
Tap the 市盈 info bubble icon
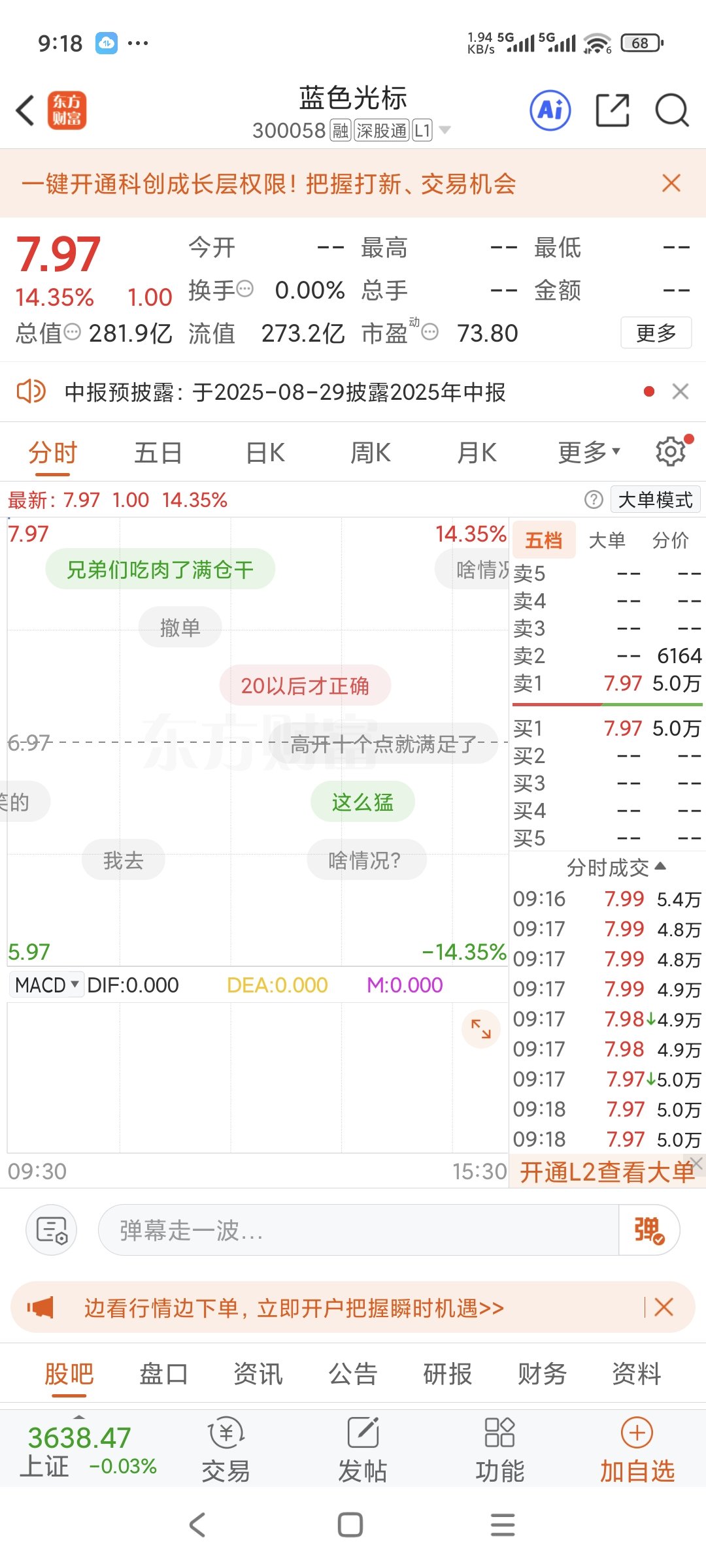[429, 332]
